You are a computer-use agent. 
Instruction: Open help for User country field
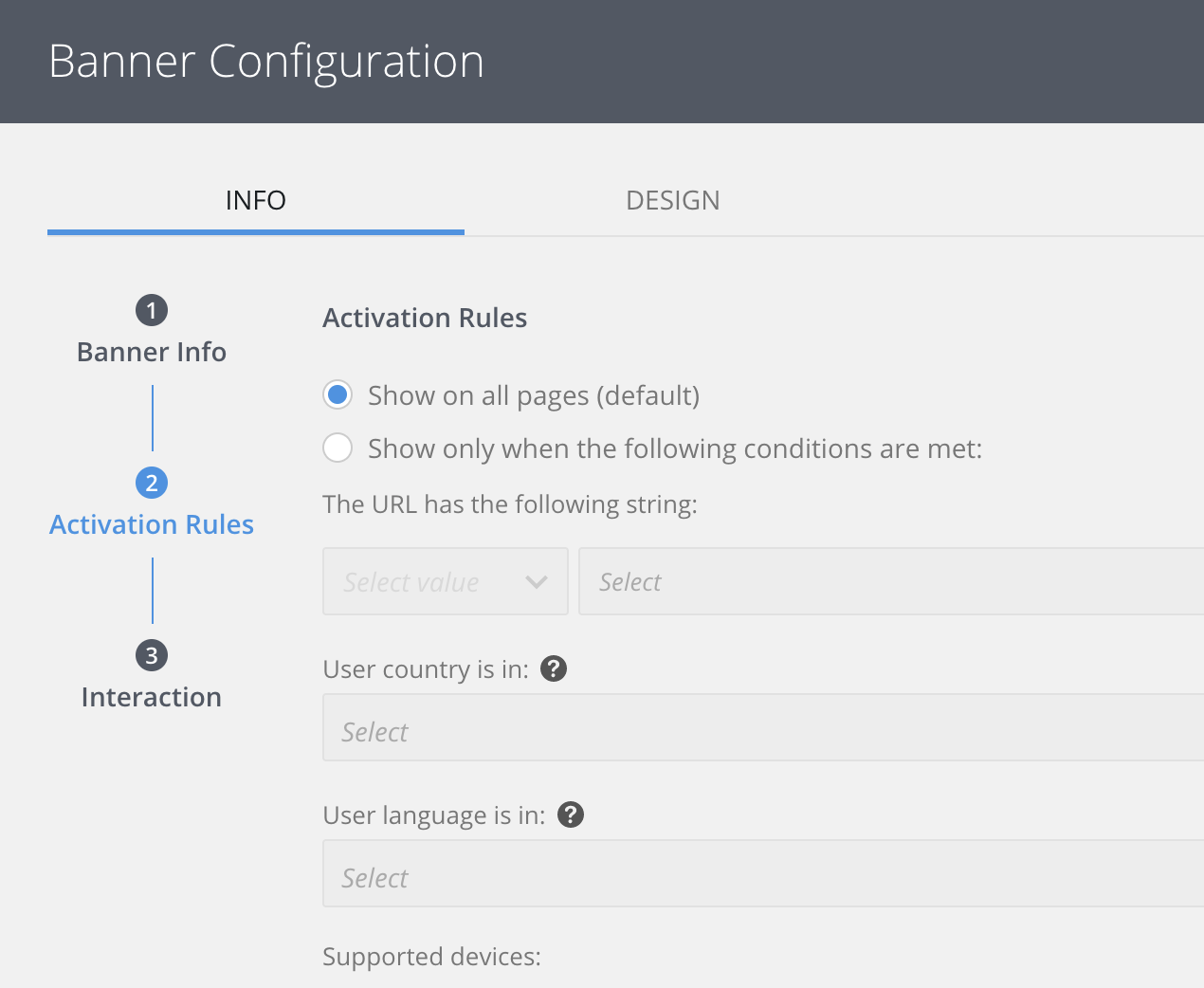554,668
